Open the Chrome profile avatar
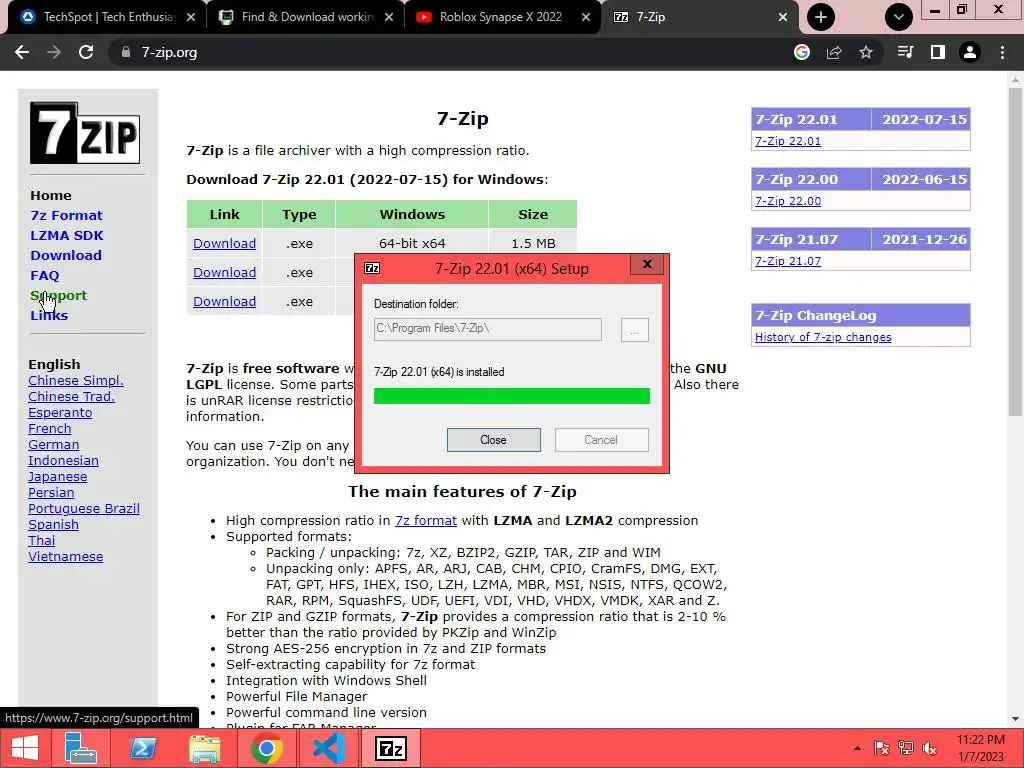This screenshot has height=768, width=1024. click(x=970, y=52)
